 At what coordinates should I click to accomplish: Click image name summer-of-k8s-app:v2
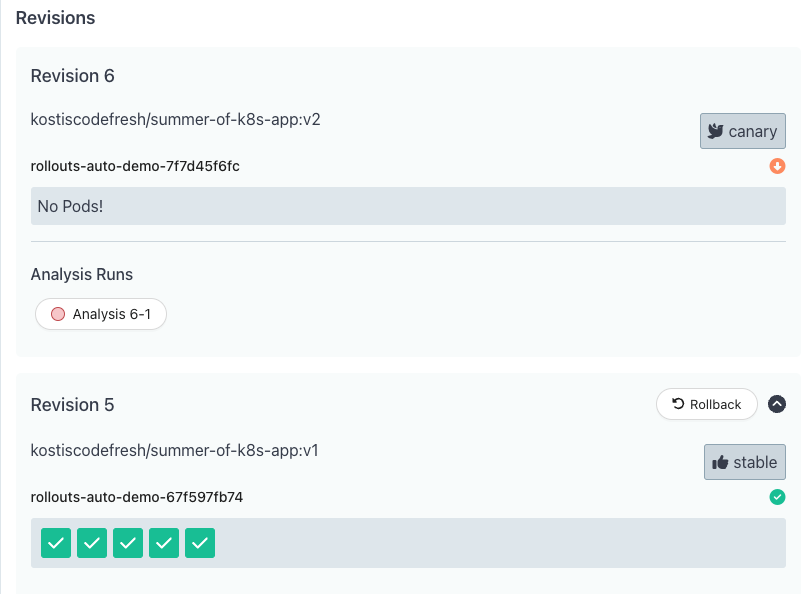click(175, 119)
